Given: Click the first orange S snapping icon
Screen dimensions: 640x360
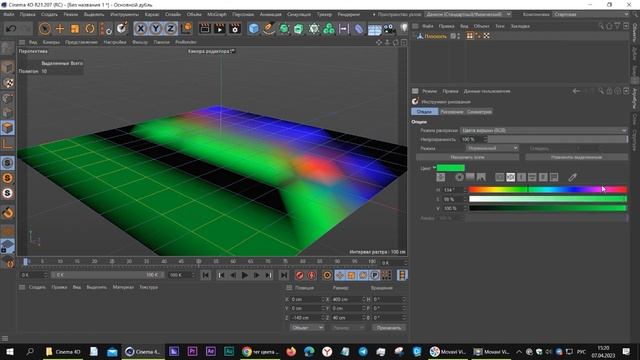Looking at the screenshot, I should (x=7, y=178).
